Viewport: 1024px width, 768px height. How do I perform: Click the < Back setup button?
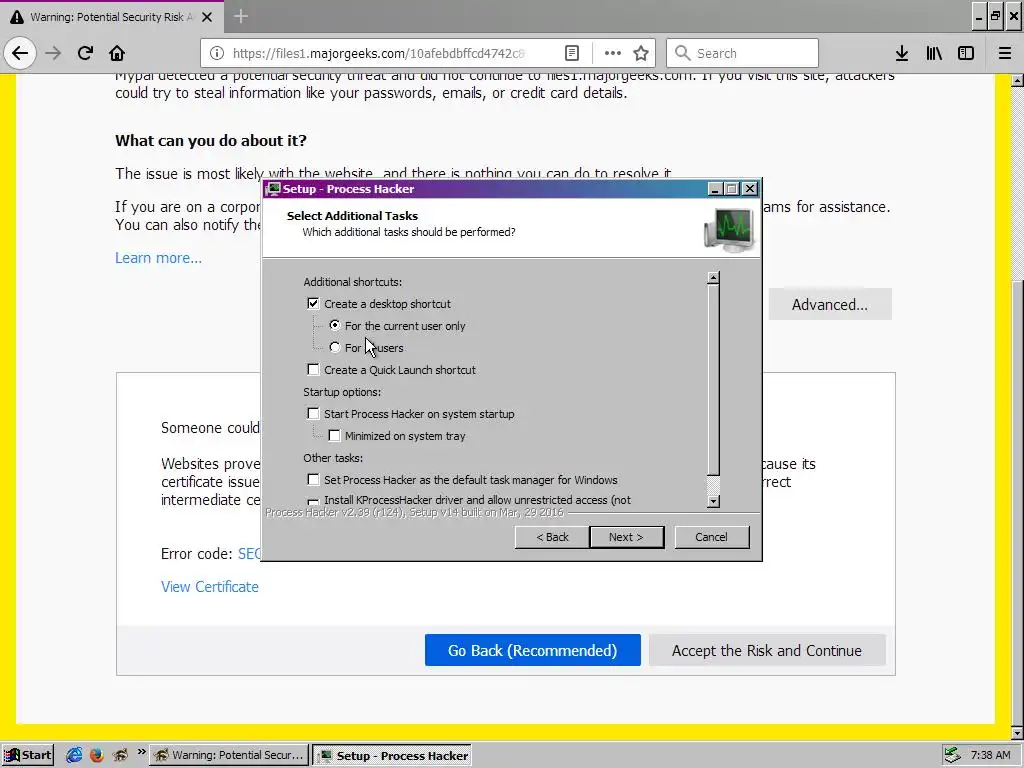[551, 537]
